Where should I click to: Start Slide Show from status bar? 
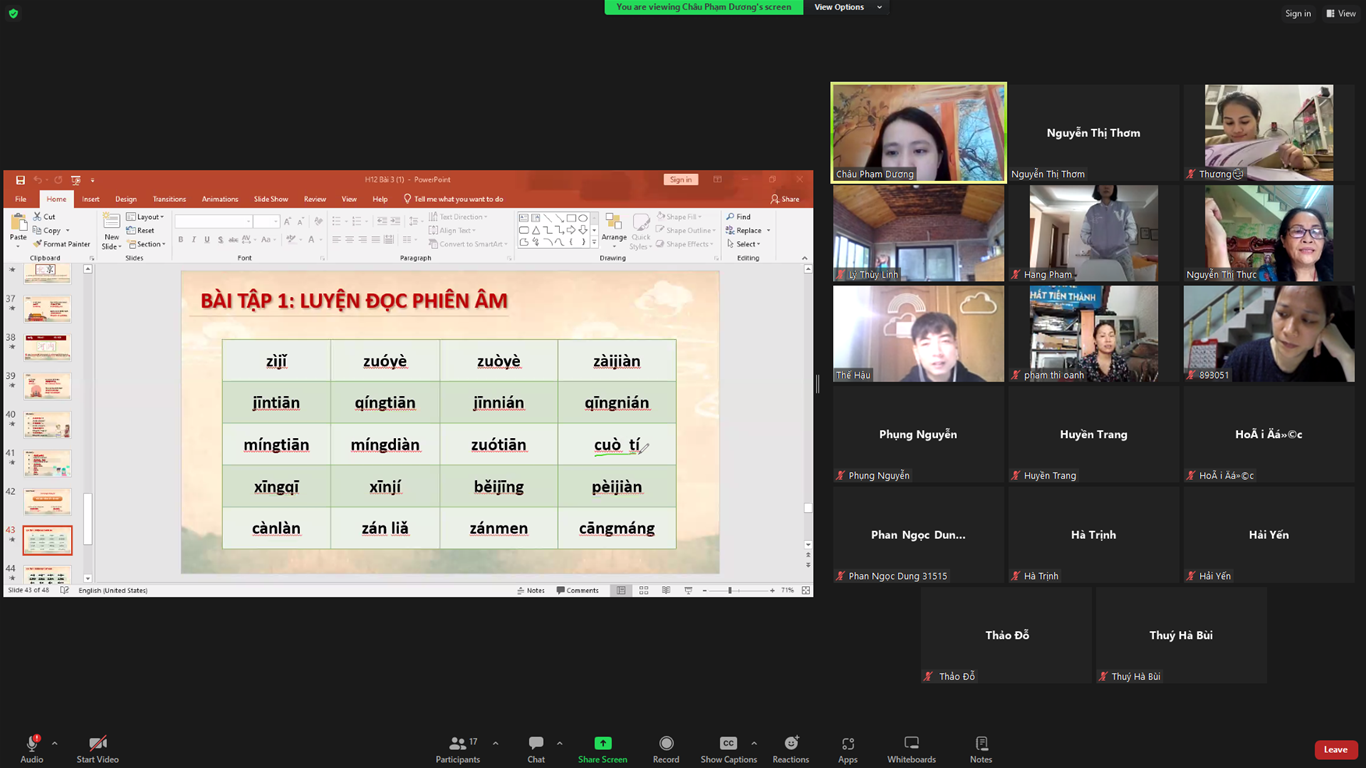coord(688,591)
